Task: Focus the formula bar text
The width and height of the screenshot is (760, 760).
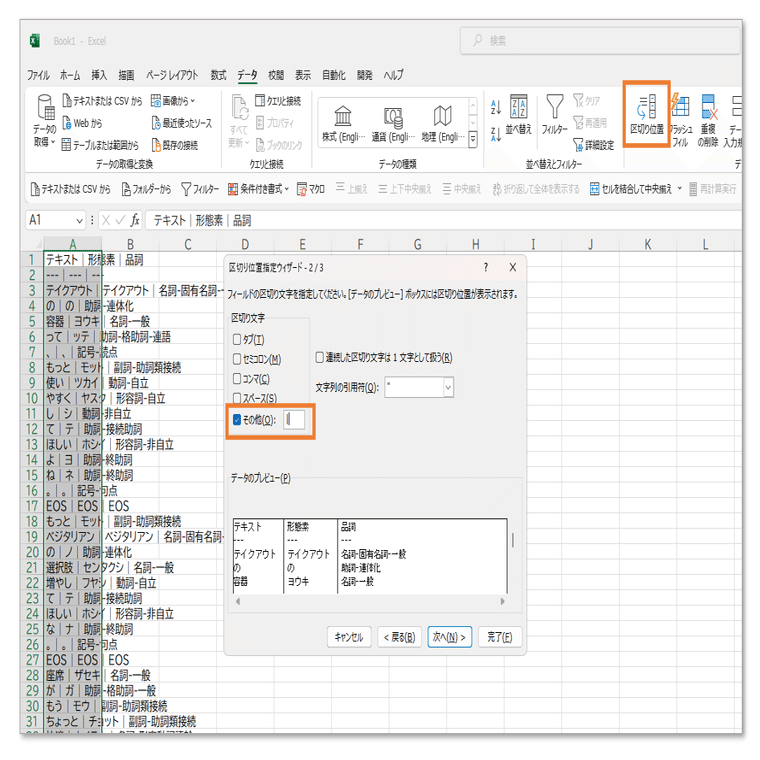Action: click(442, 221)
